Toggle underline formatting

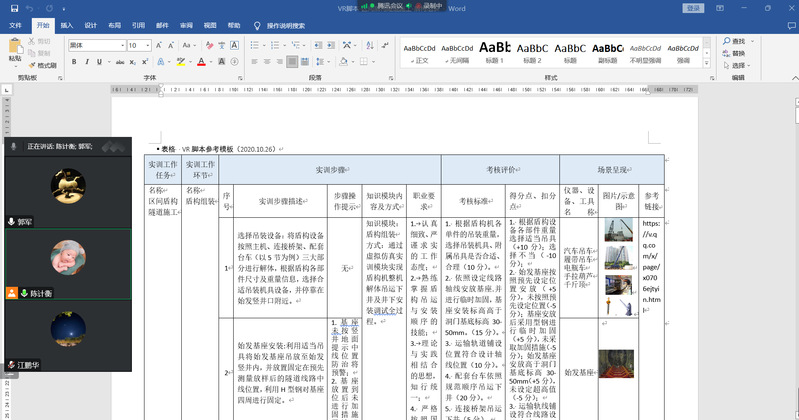point(99,62)
